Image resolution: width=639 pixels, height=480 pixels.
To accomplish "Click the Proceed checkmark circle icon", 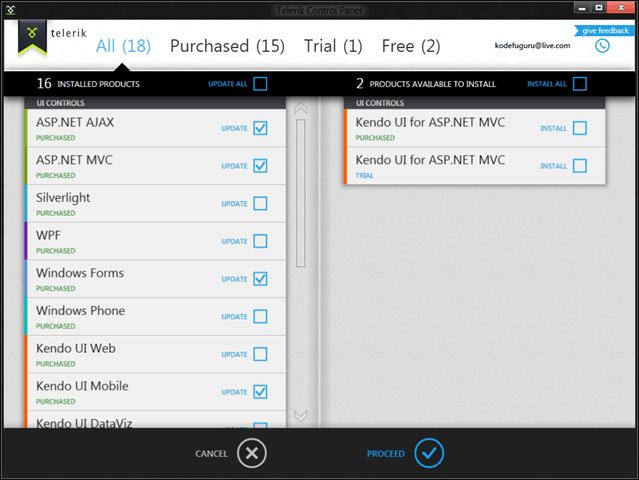I will tap(429, 453).
